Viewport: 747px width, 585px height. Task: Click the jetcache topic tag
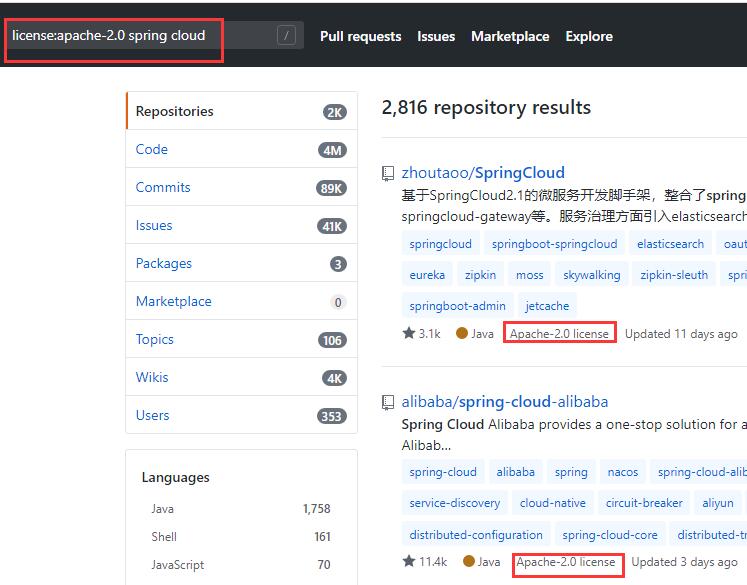[x=547, y=306]
